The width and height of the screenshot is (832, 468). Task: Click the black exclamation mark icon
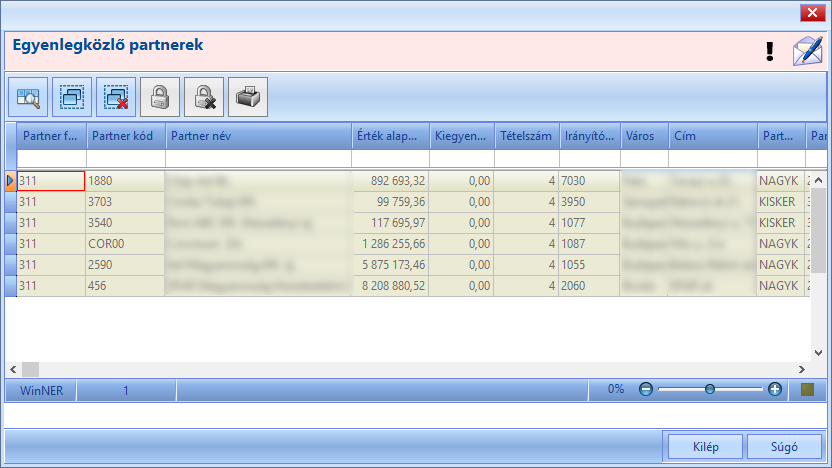pos(770,51)
